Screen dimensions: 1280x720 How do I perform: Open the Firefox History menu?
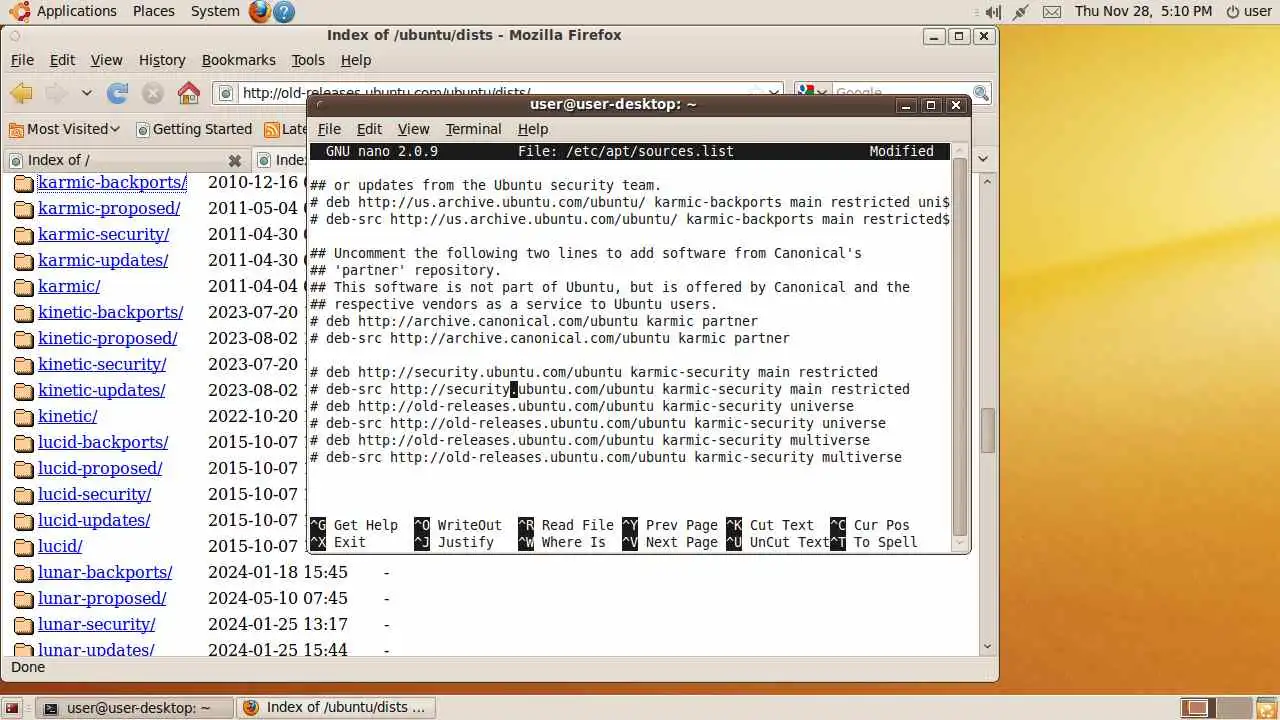click(162, 60)
